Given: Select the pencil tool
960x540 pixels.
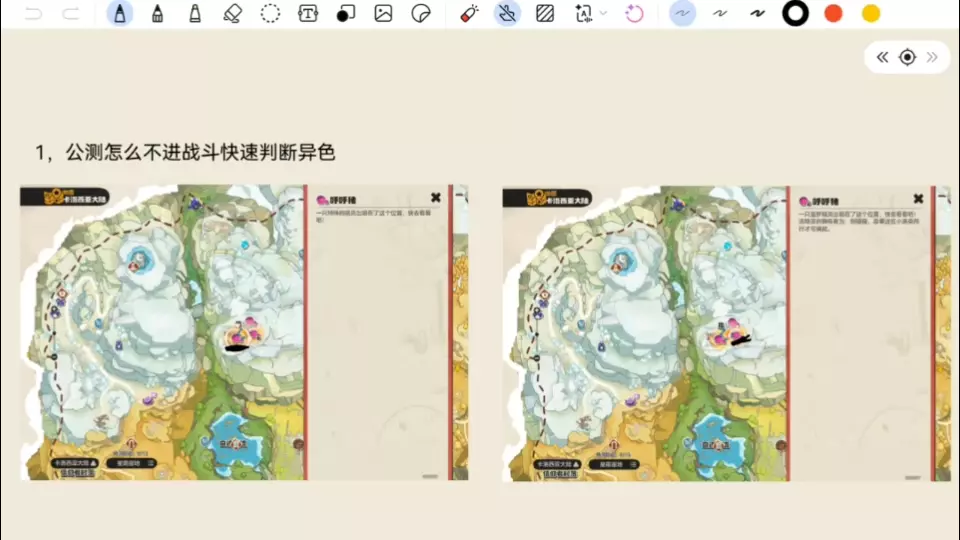Looking at the screenshot, I should tap(157, 13).
